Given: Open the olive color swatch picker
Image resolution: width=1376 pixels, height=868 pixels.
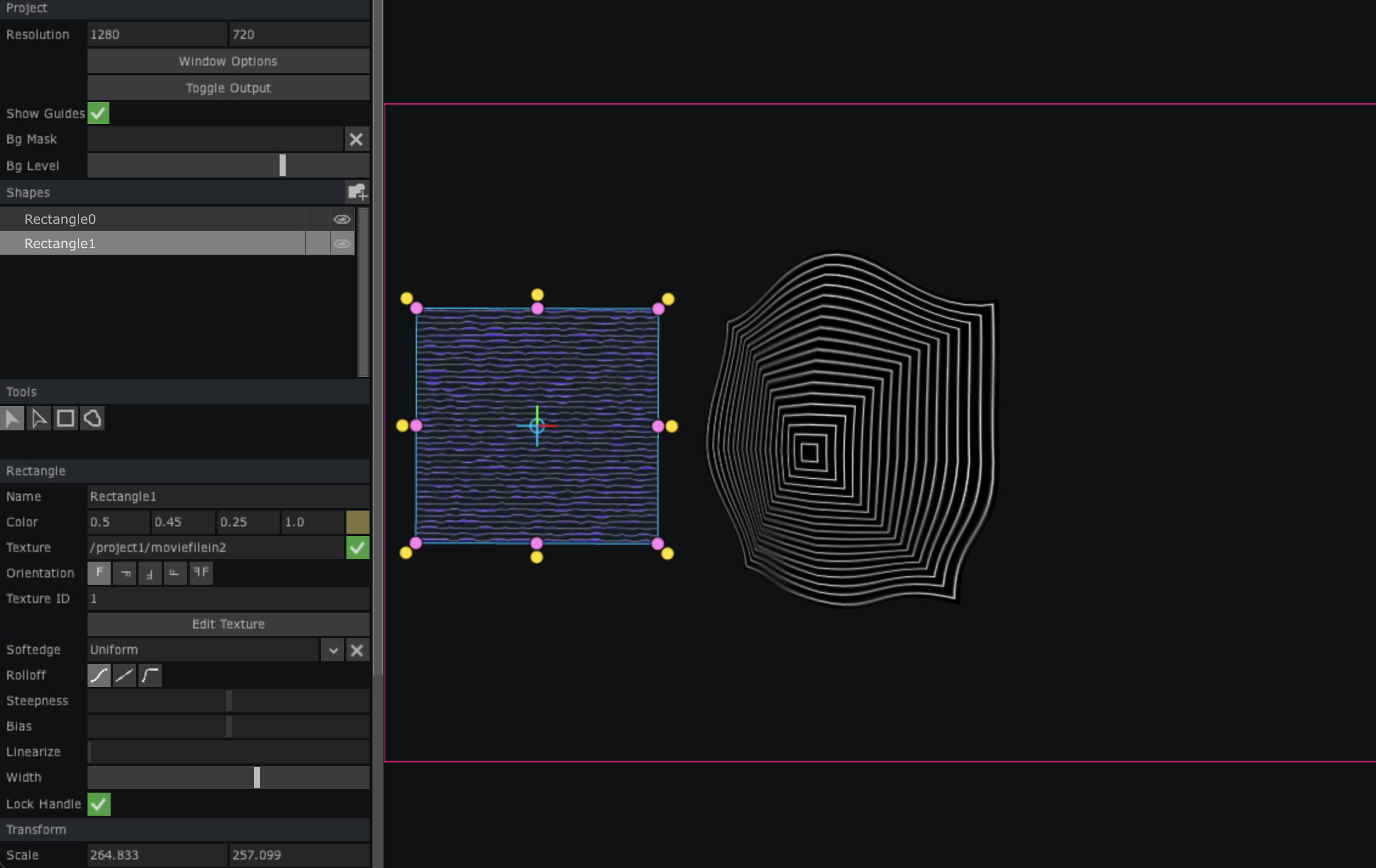Looking at the screenshot, I should (x=357, y=522).
